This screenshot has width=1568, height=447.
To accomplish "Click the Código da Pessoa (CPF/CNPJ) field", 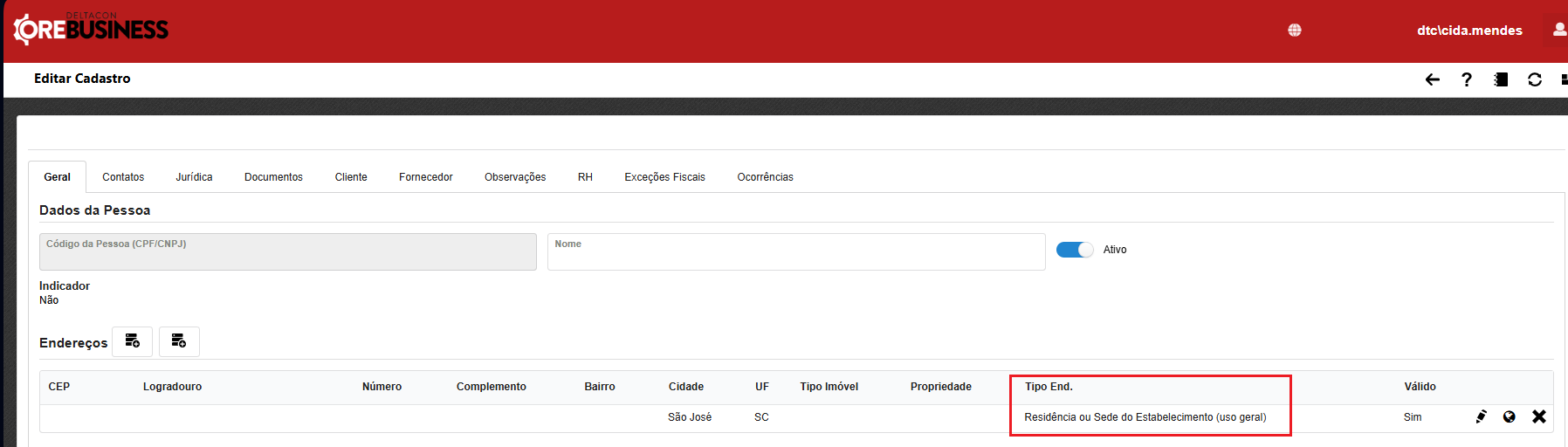I will (287, 253).
